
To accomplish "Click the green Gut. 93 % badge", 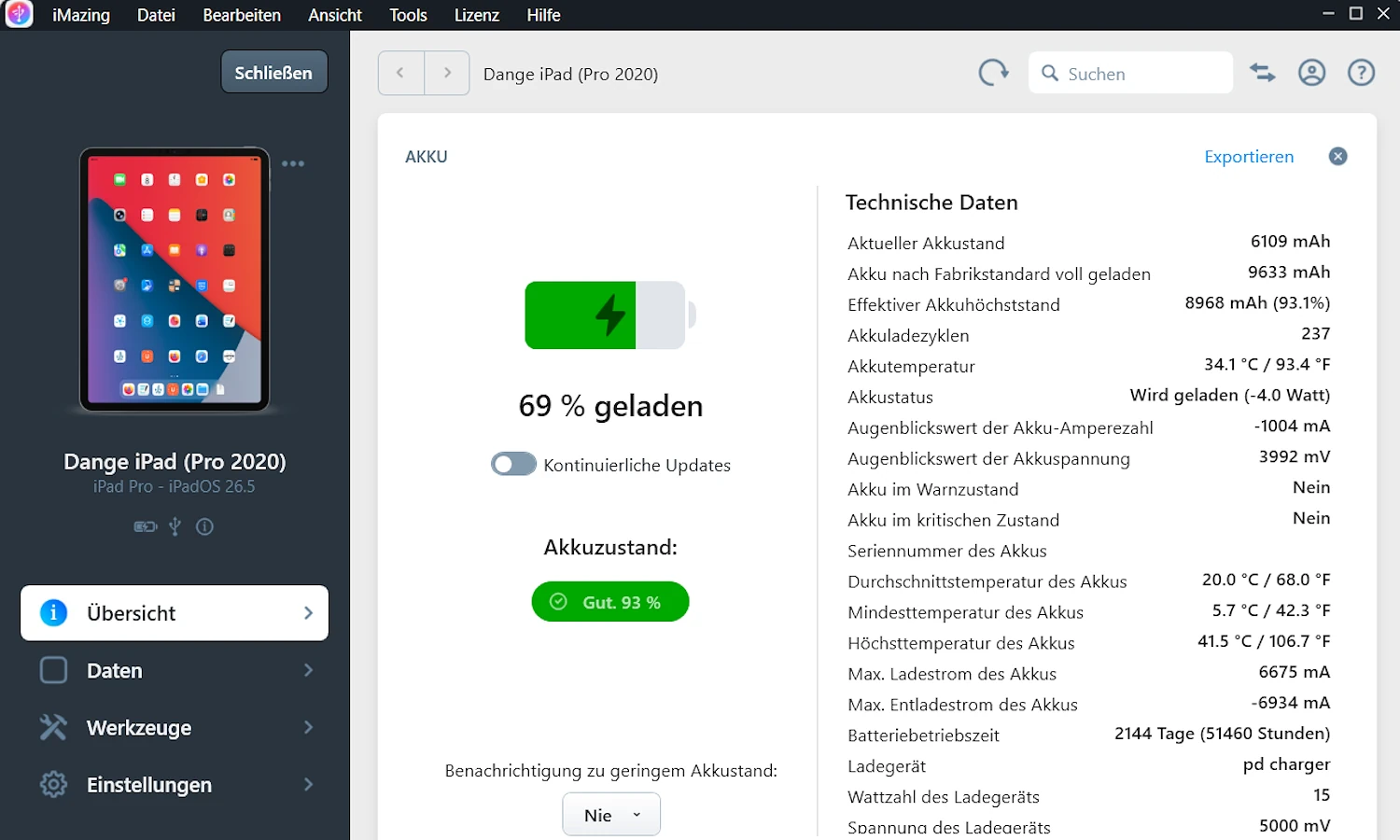I will (x=610, y=602).
